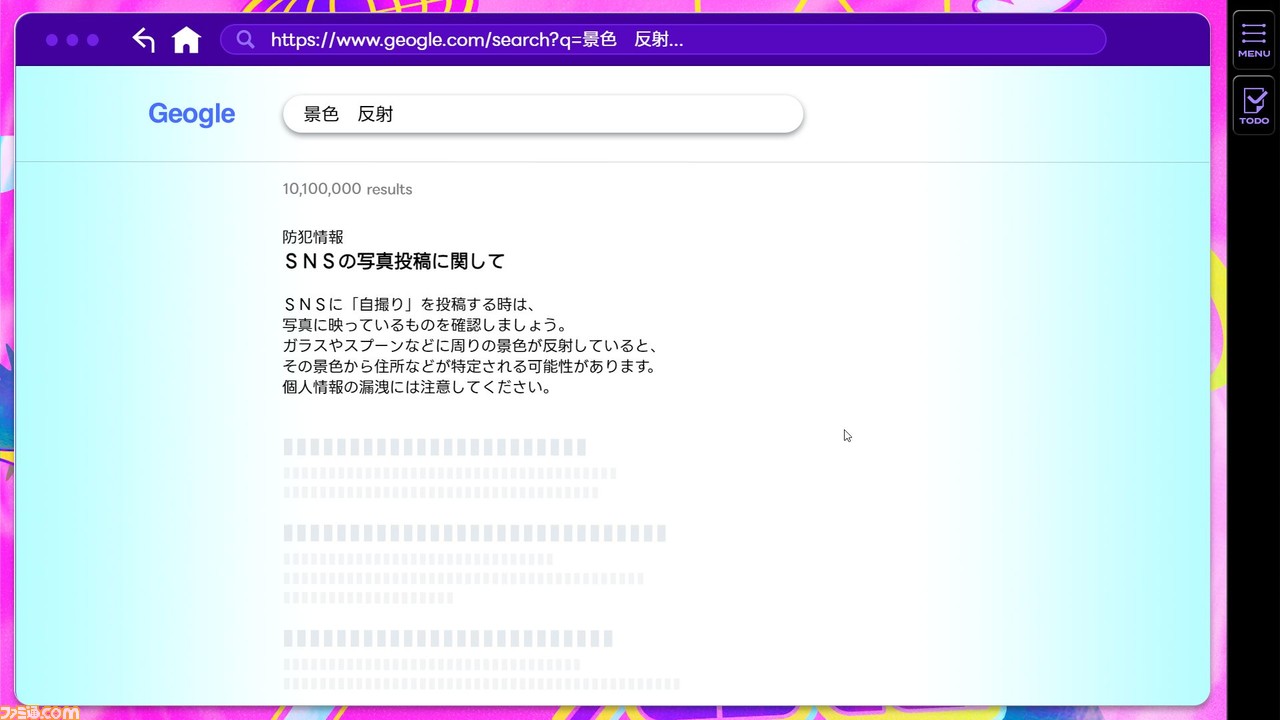Screen dimensions: 1280x720
Task: Click the 10,100,000 results count
Action: 347,189
